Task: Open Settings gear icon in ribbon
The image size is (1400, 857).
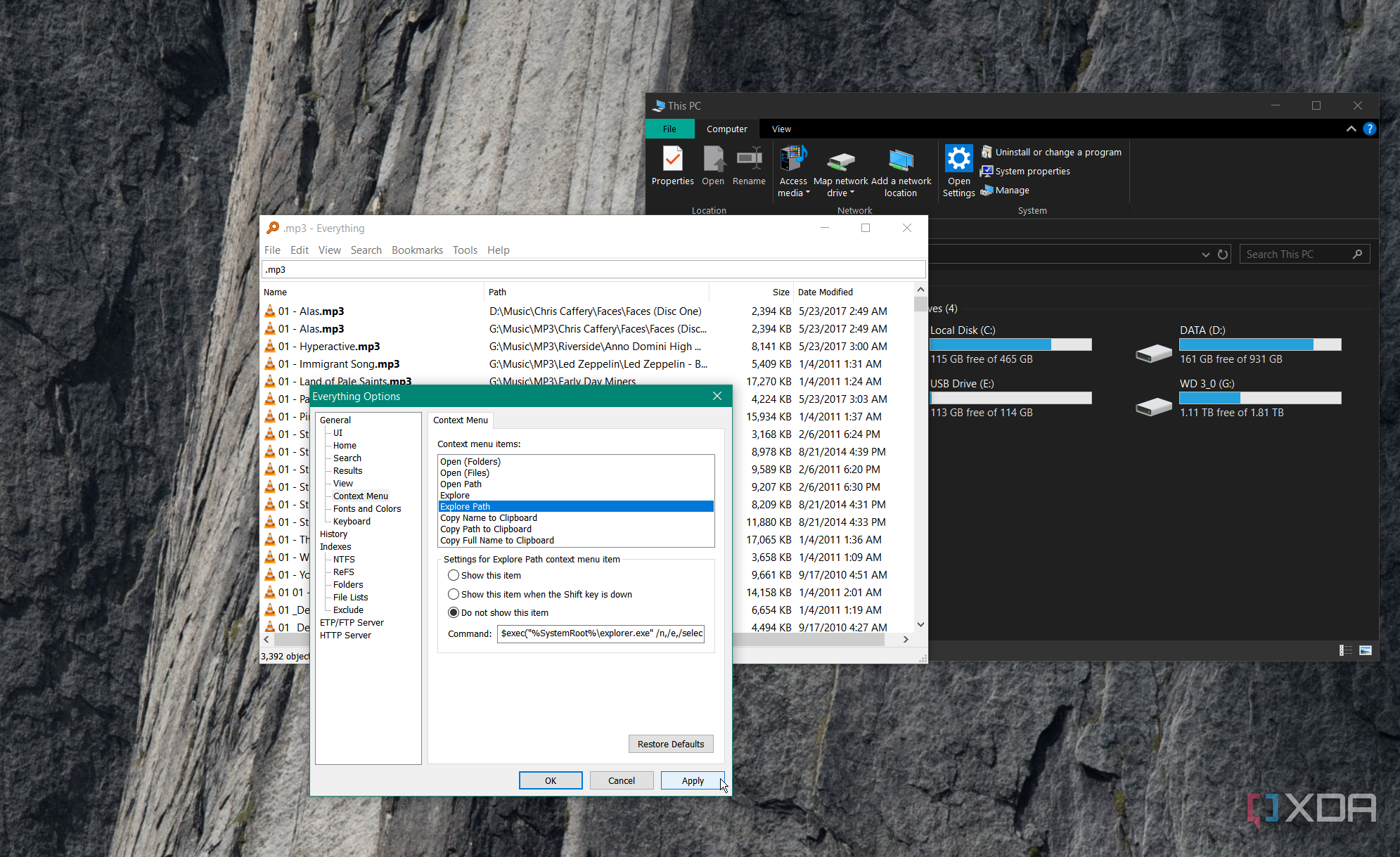Action: click(x=958, y=159)
